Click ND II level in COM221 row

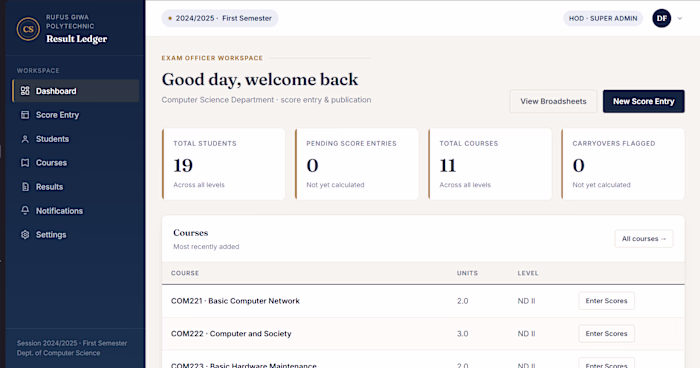pos(526,301)
